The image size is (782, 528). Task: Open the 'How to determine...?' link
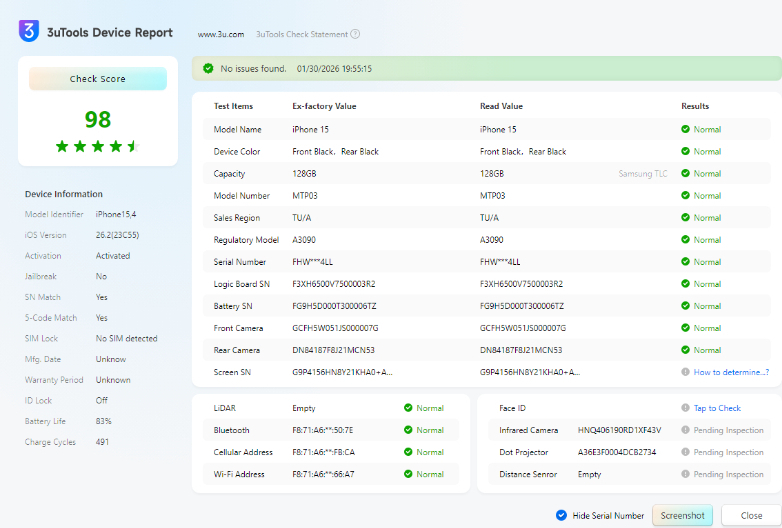[731, 372]
